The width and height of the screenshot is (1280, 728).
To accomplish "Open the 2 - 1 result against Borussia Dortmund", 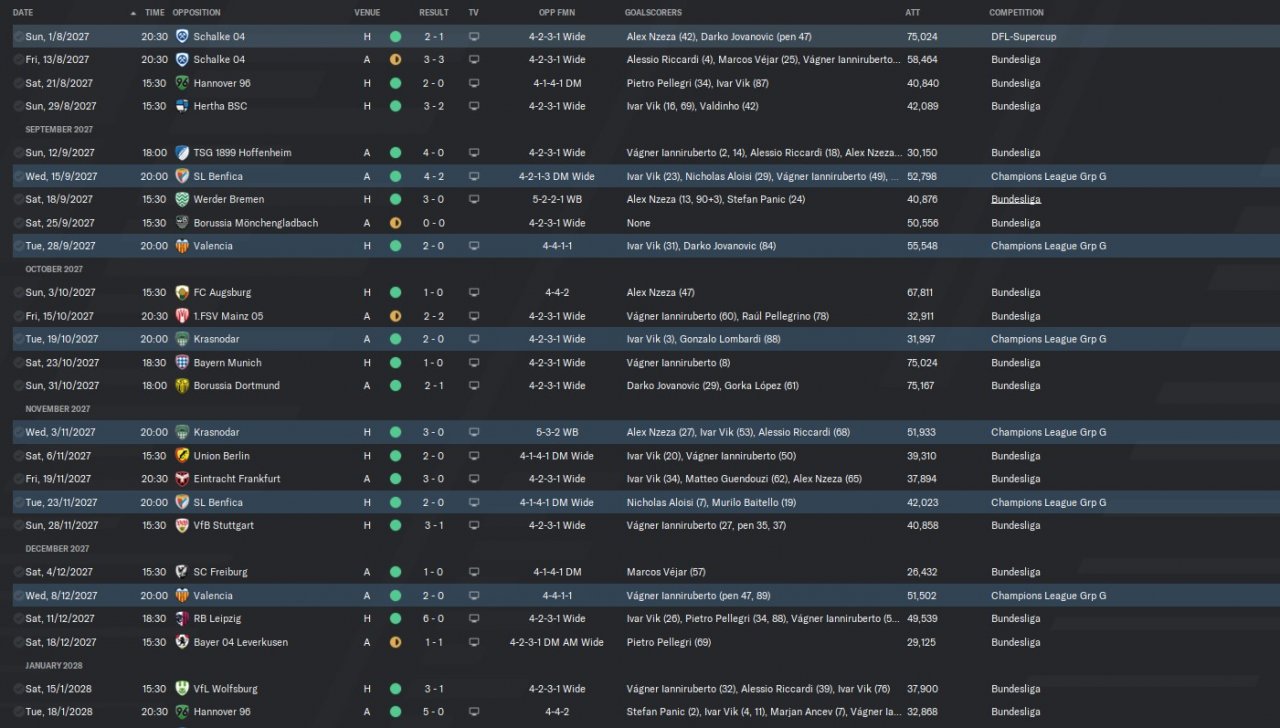I will tap(434, 386).
